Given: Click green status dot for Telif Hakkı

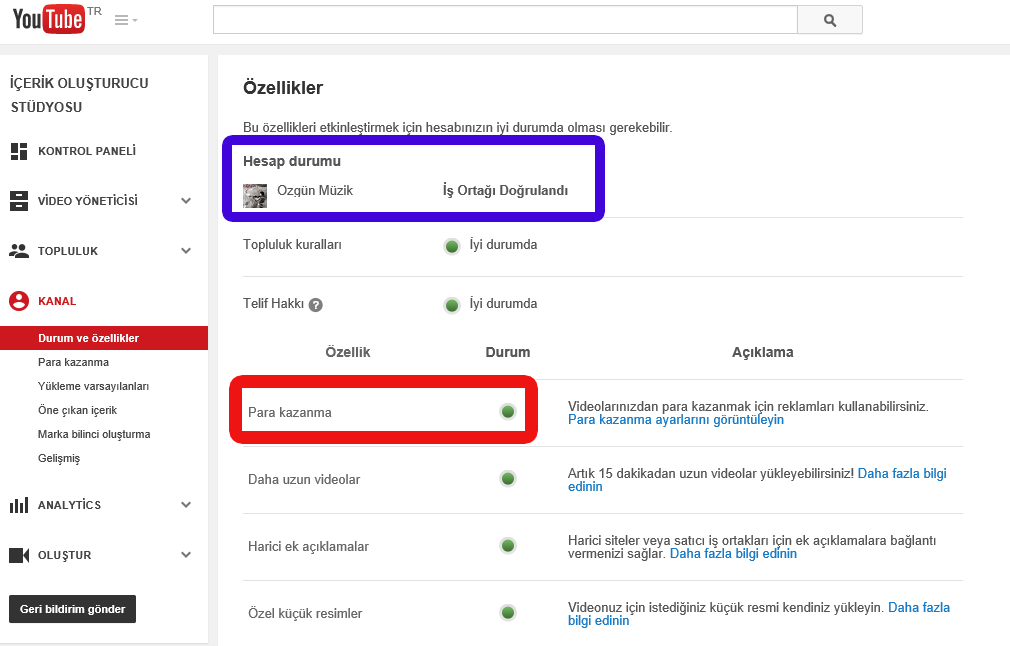Looking at the screenshot, I should (x=452, y=305).
